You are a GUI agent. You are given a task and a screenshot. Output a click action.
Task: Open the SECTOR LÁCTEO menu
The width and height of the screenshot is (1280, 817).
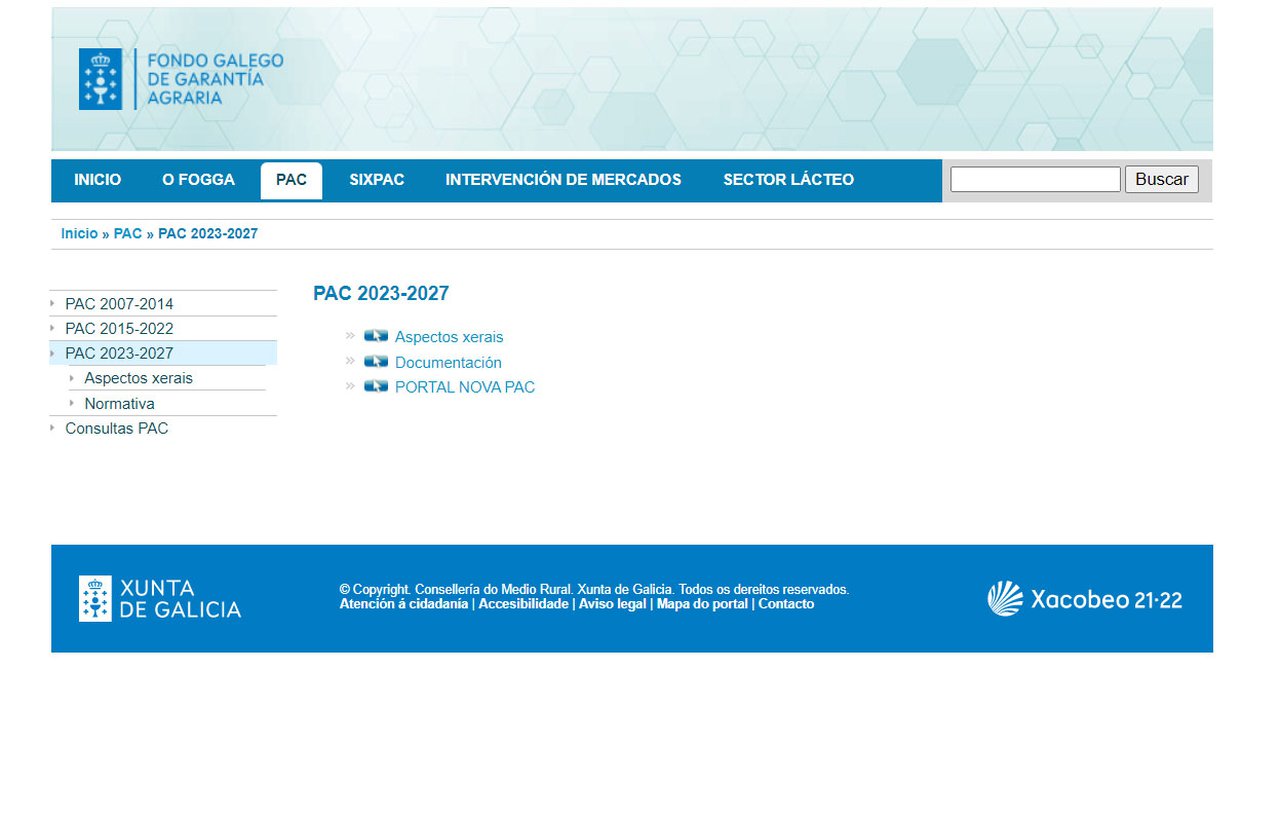coord(788,180)
